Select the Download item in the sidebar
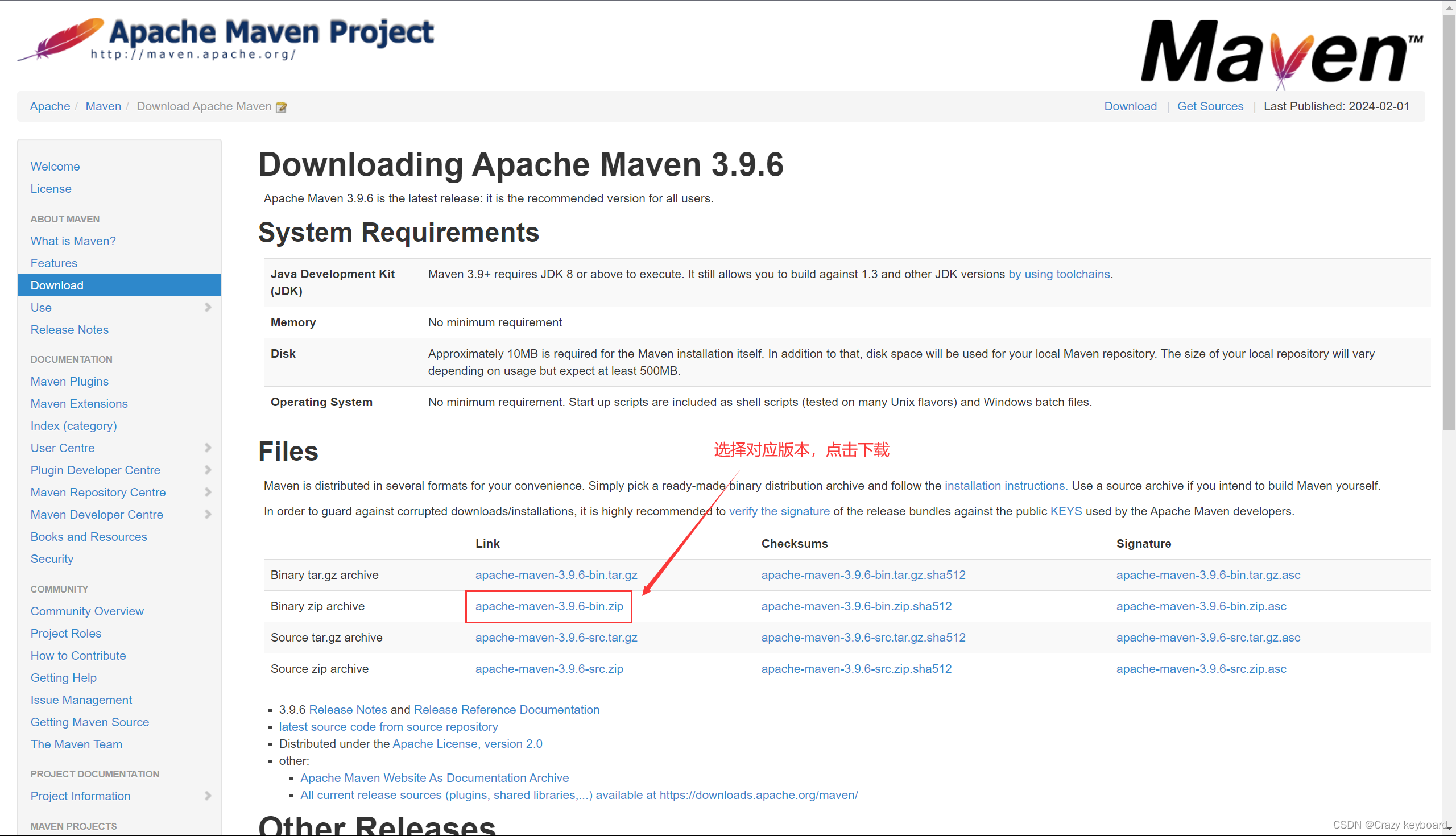Screen dimensions: 1456x836 coord(57,285)
